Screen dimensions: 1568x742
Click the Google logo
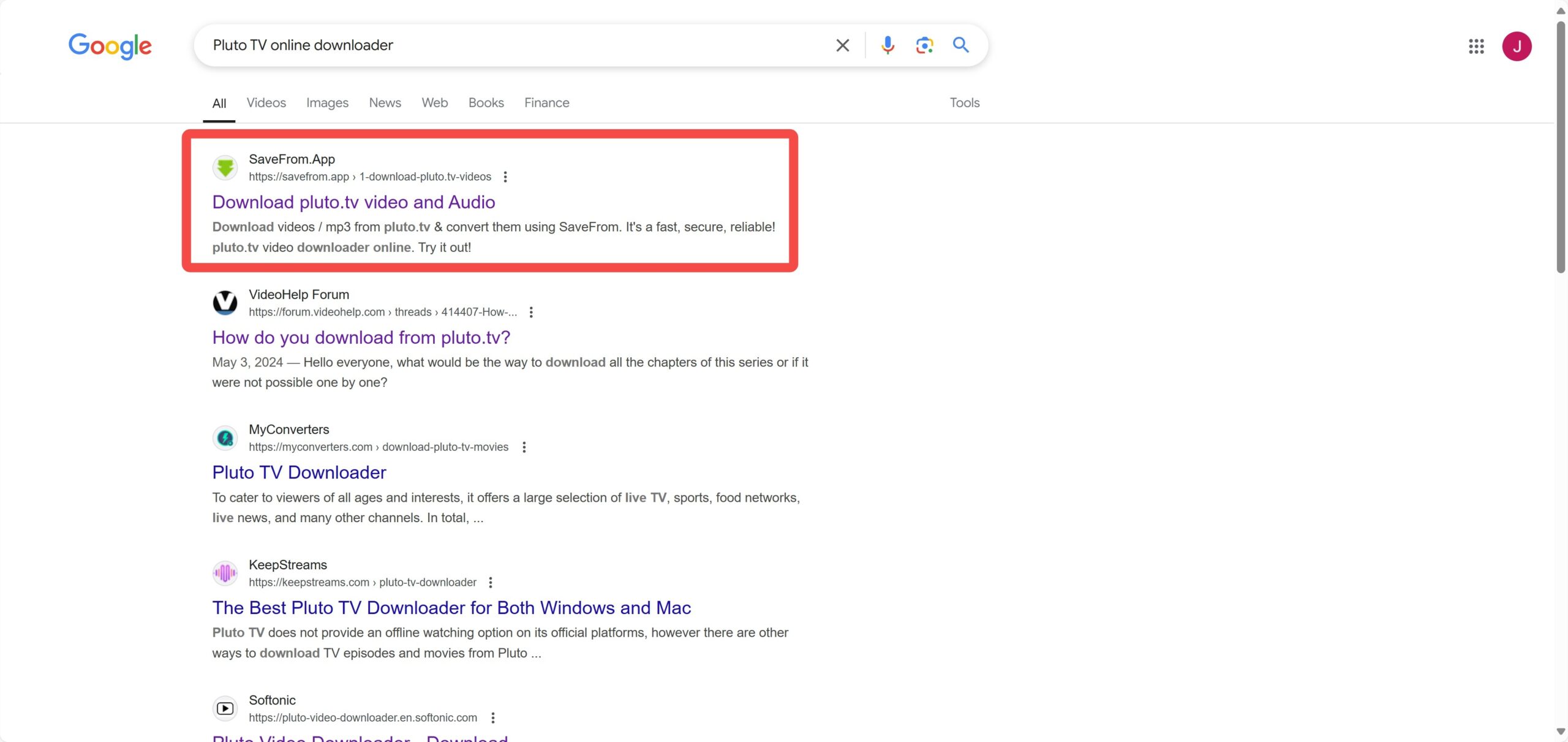[x=110, y=46]
